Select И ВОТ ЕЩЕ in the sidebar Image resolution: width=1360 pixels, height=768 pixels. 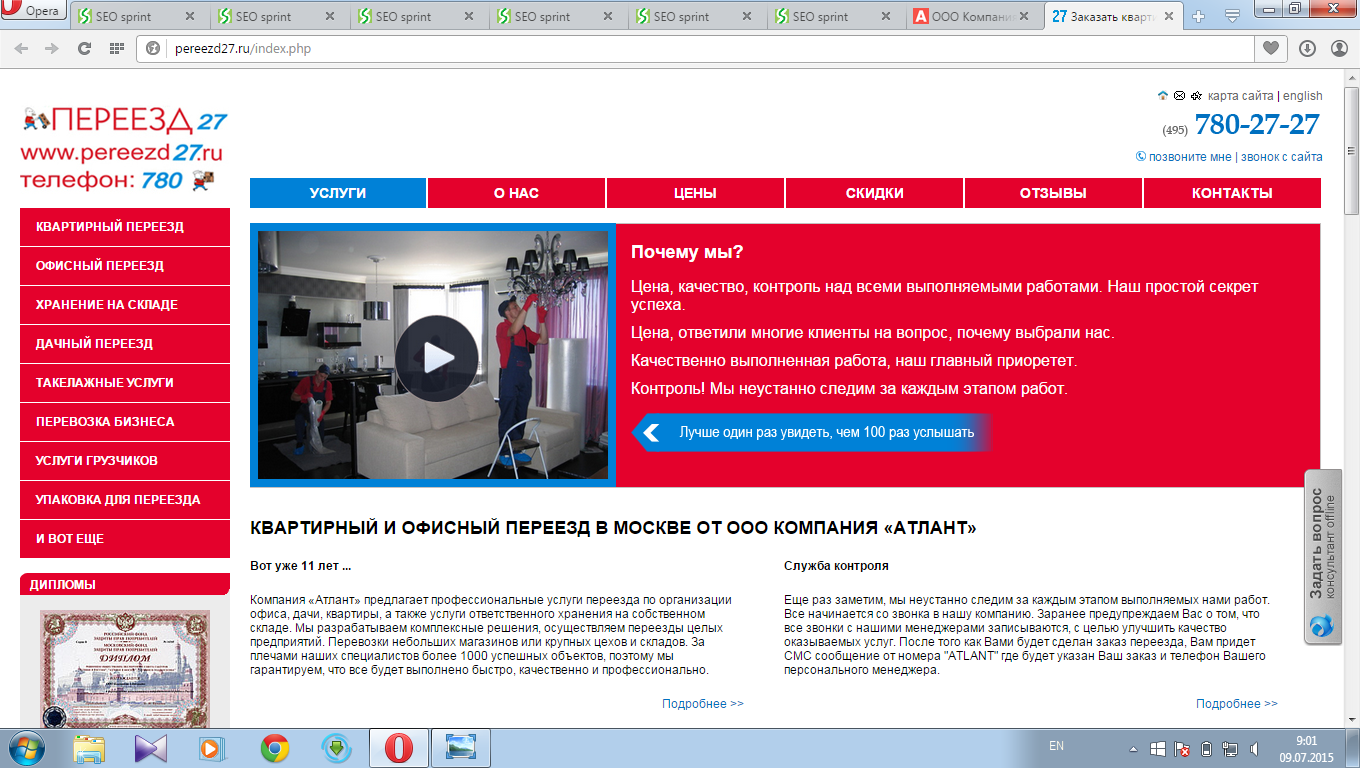[125, 539]
